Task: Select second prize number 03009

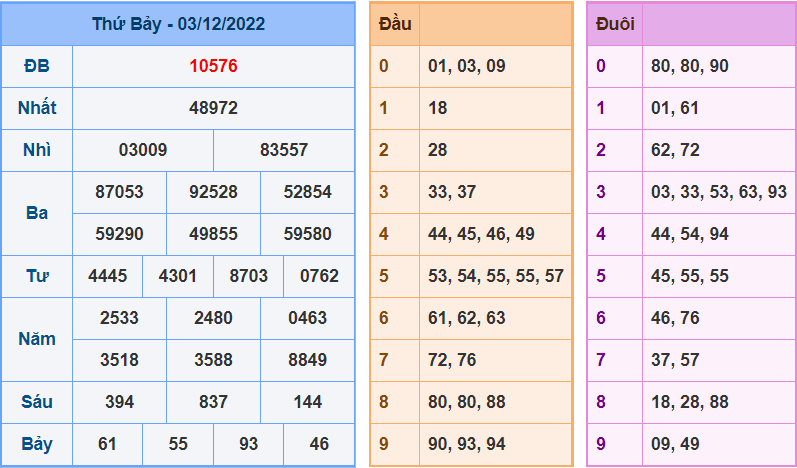Action: pos(143,150)
